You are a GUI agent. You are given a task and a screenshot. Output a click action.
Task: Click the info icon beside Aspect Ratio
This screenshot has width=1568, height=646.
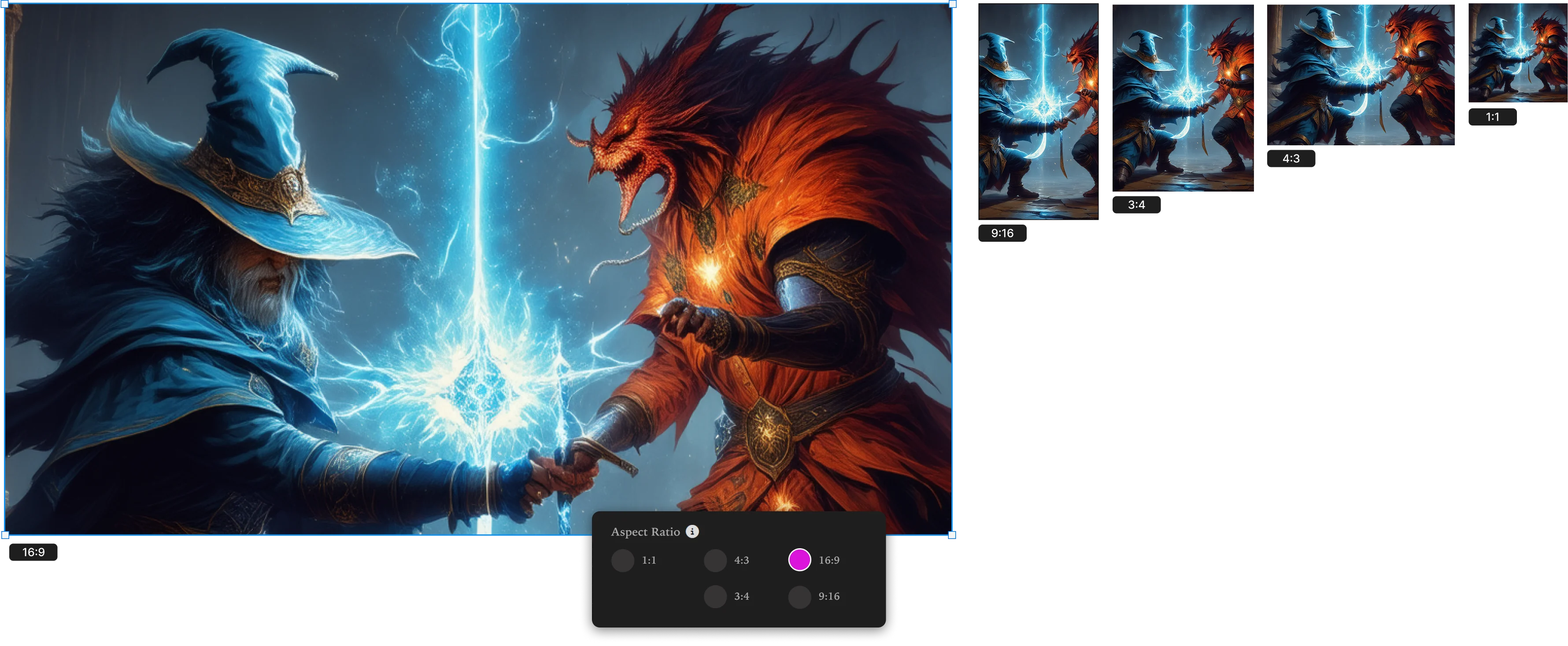click(x=692, y=532)
